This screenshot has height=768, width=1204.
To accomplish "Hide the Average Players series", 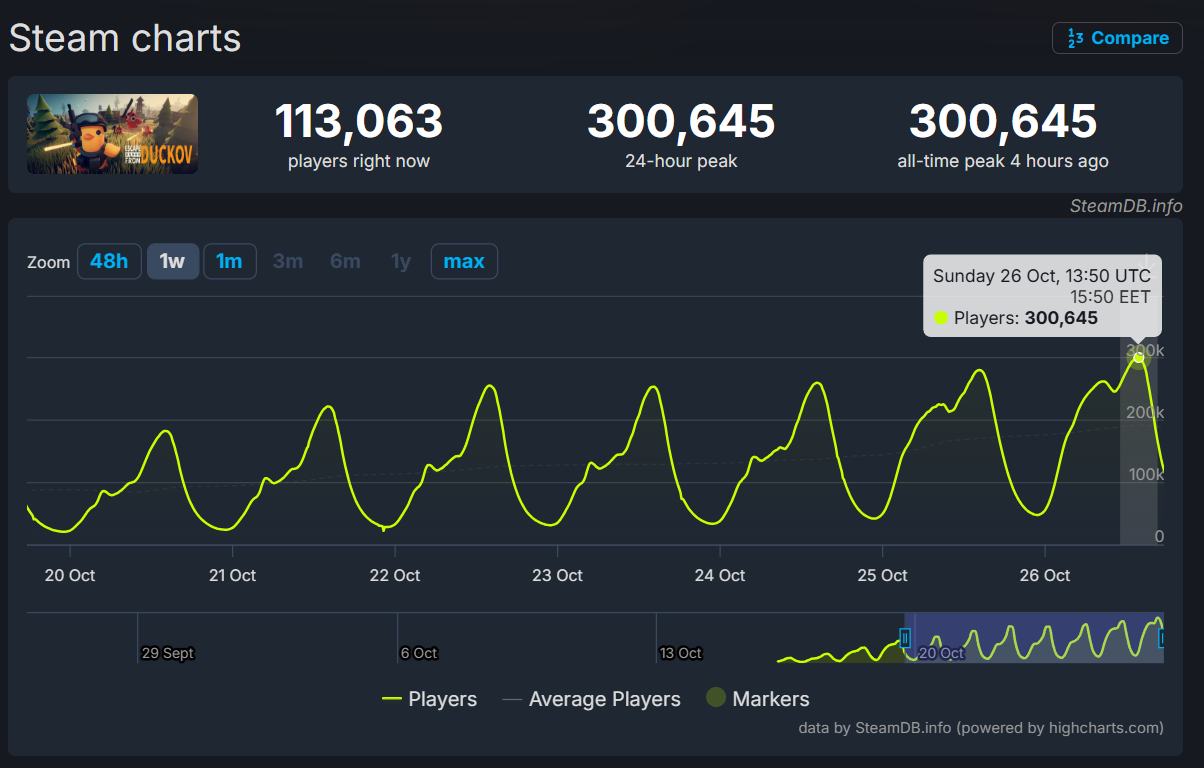I will [592, 699].
